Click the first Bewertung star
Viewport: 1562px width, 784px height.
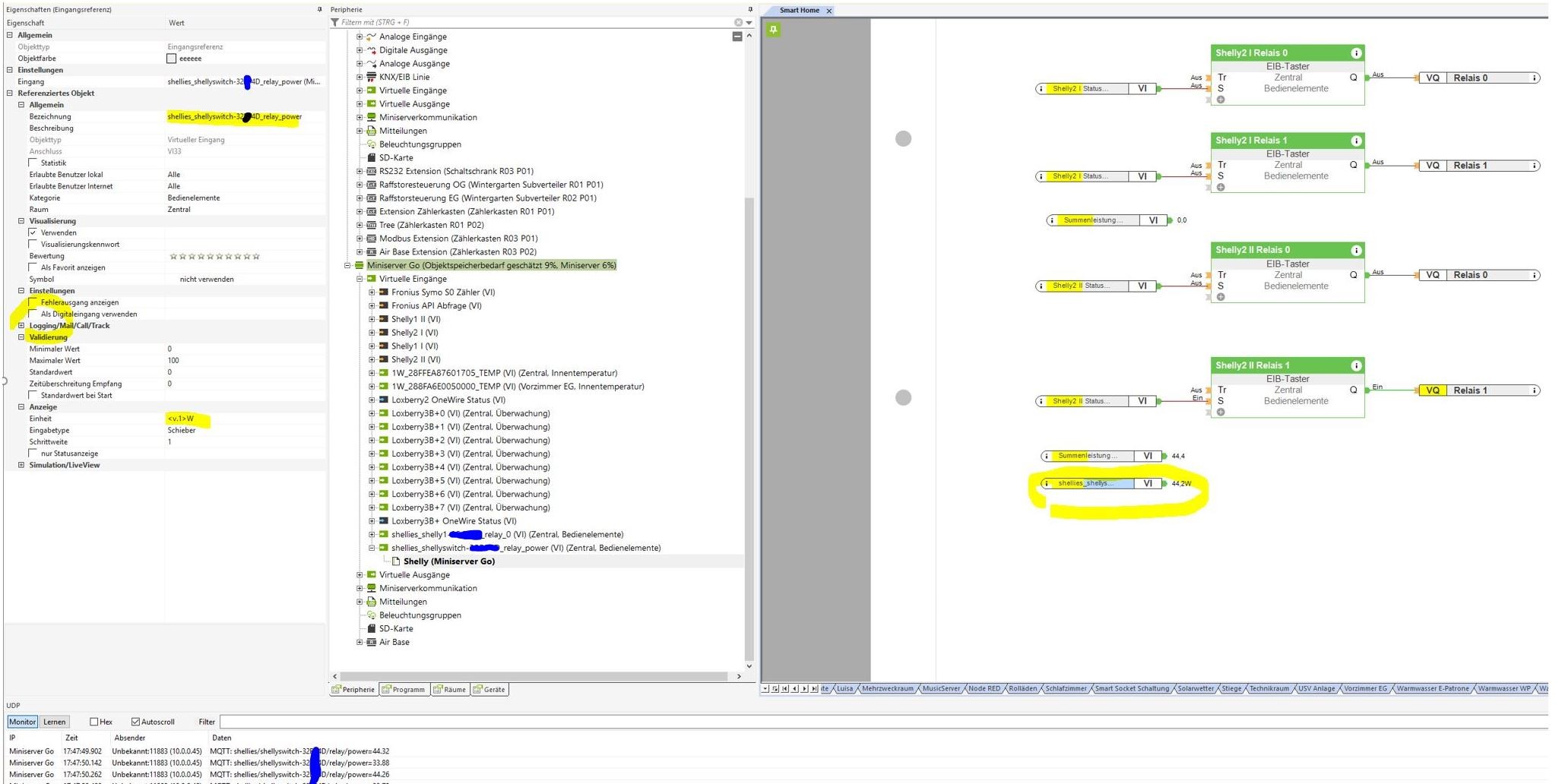pos(173,256)
